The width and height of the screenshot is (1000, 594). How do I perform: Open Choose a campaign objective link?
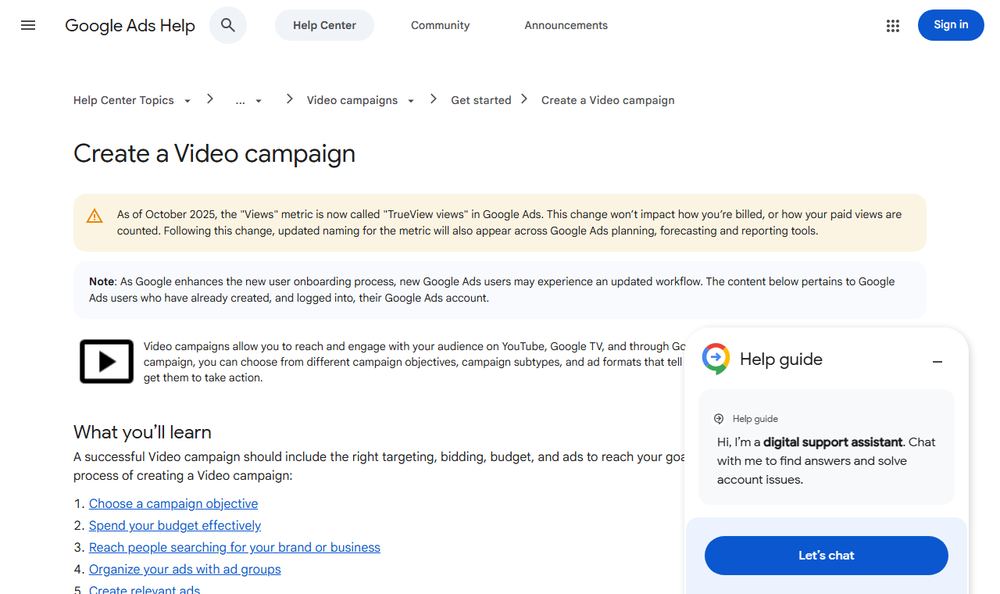point(173,503)
